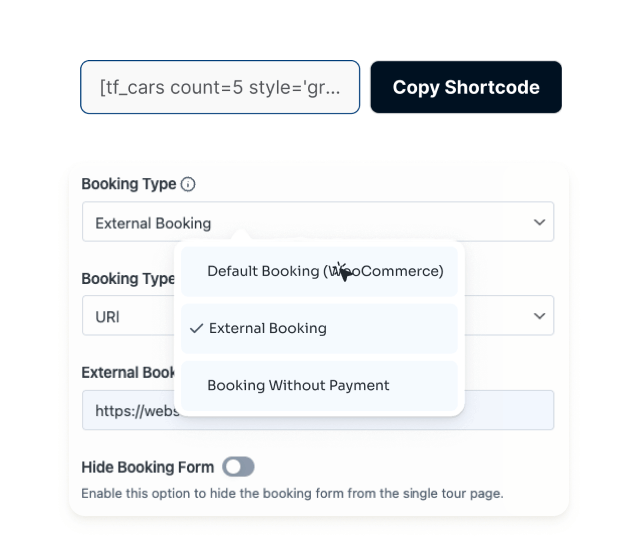Click the second Booking Type label above URL

click(x=127, y=279)
